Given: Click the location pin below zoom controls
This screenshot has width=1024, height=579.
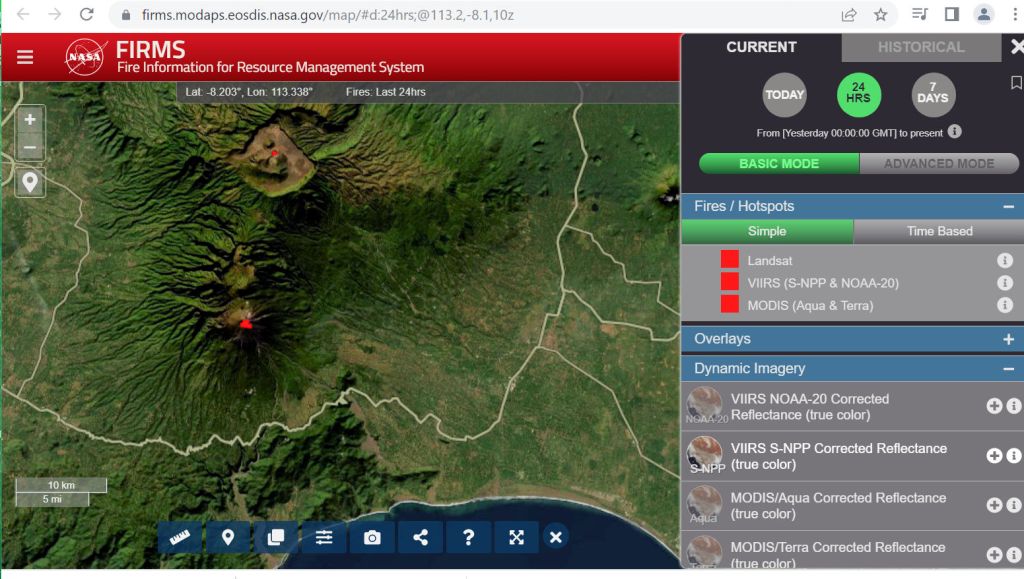Looking at the screenshot, I should (x=30, y=182).
